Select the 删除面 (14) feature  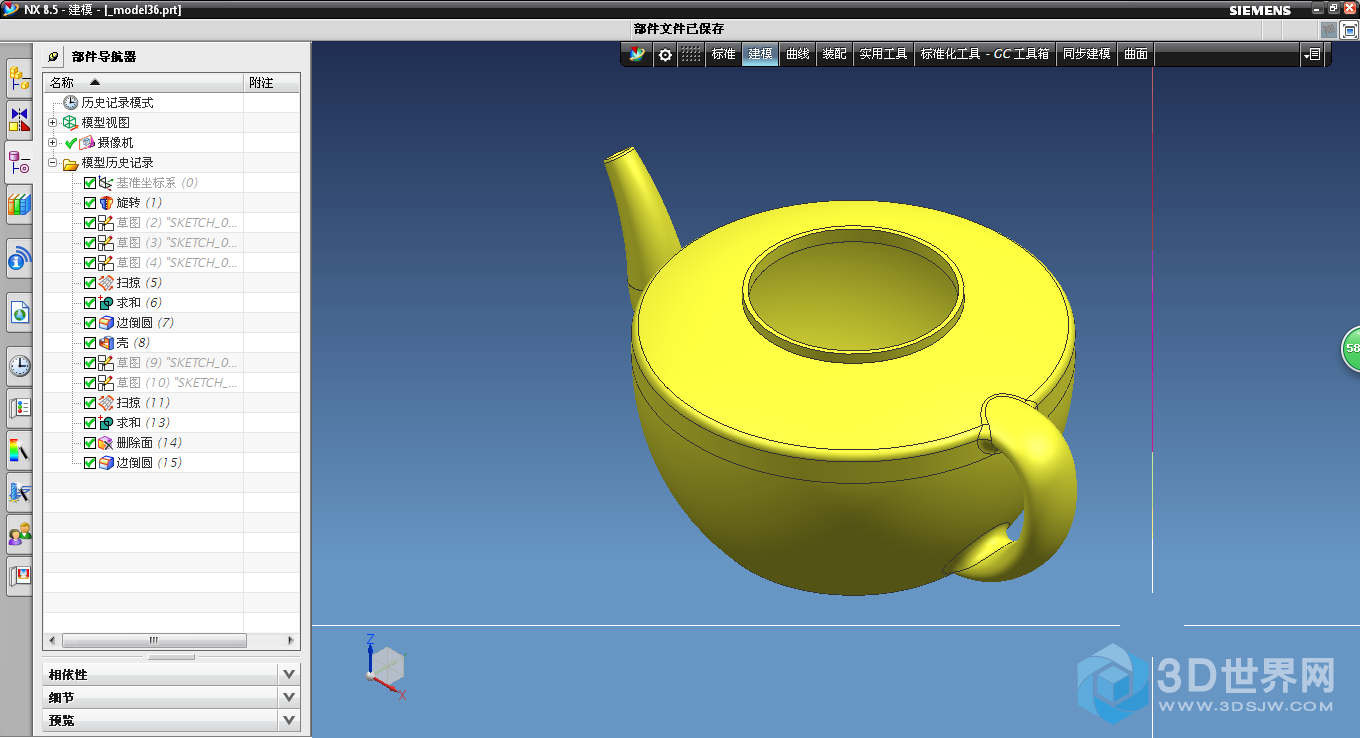(x=140, y=443)
